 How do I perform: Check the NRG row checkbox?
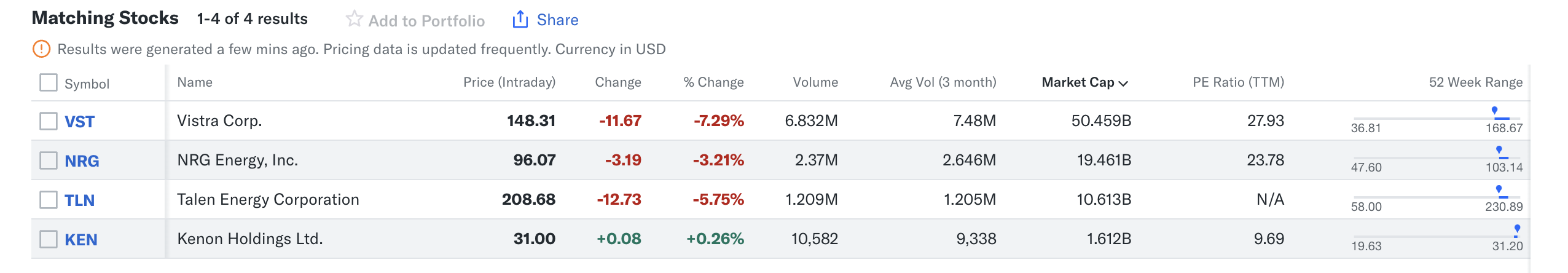[x=49, y=160]
